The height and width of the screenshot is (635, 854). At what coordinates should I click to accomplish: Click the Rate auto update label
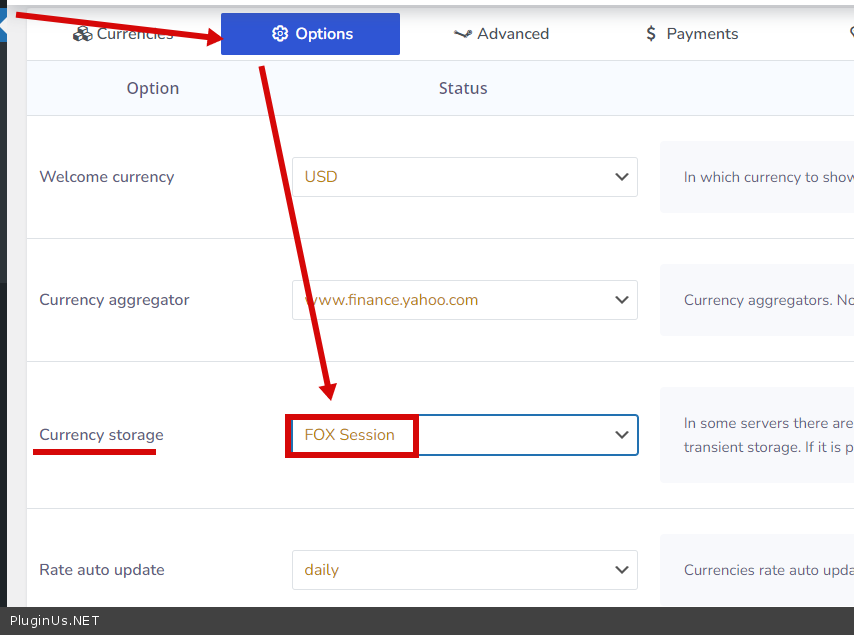102,570
